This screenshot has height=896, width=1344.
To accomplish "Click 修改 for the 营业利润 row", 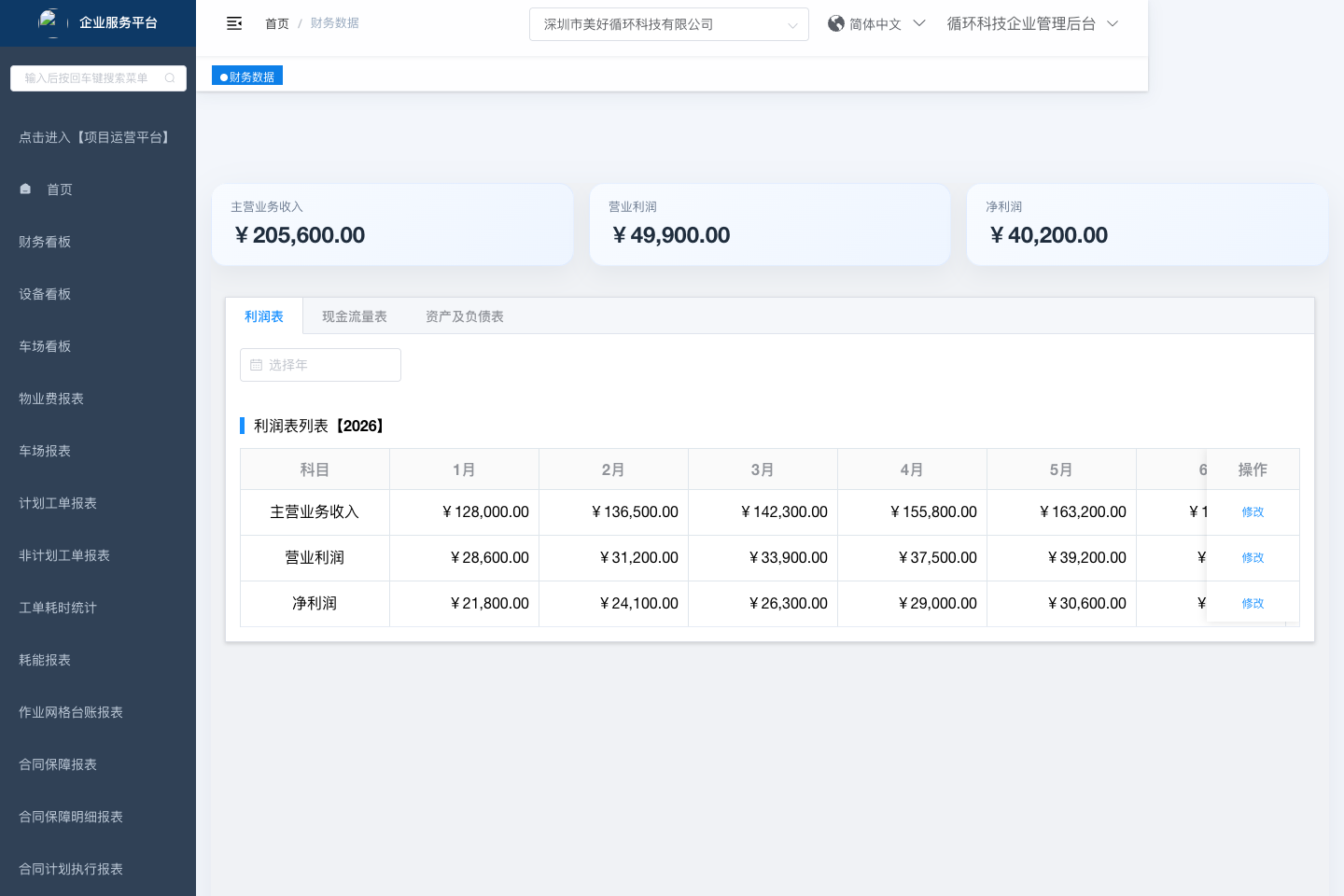I will (x=1253, y=558).
